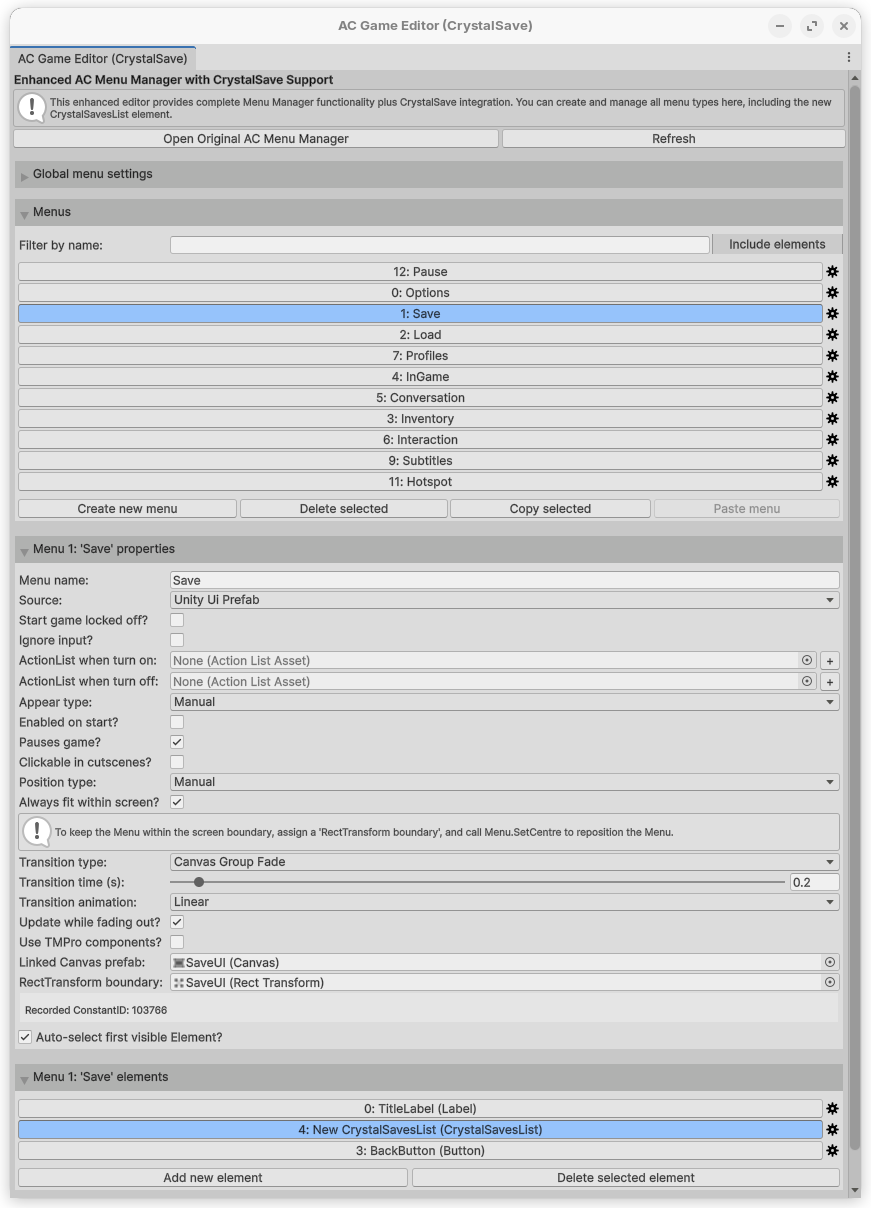Open gear options for the Load menu

coord(832,335)
